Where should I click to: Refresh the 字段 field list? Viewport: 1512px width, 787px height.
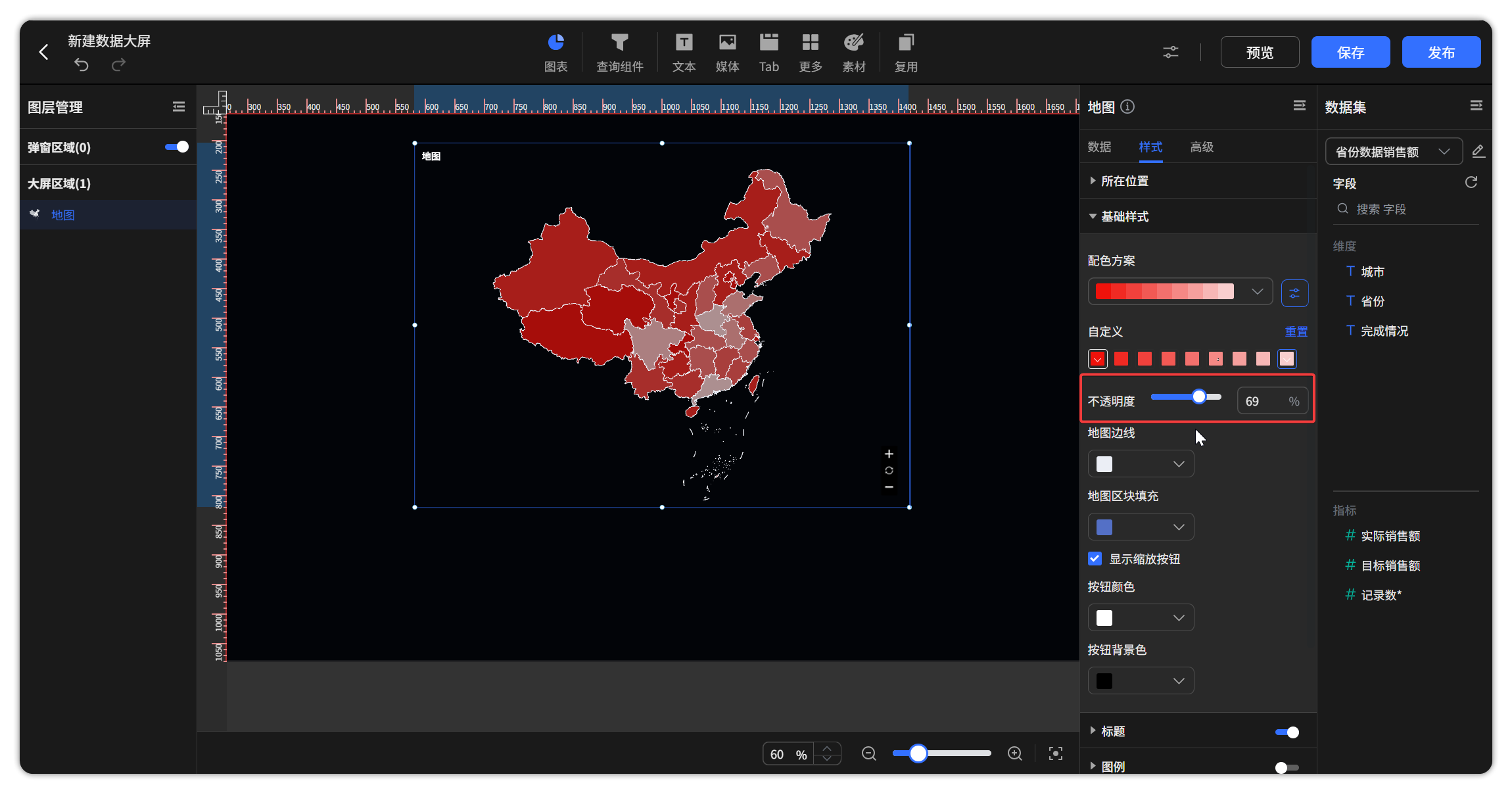pos(1471,182)
